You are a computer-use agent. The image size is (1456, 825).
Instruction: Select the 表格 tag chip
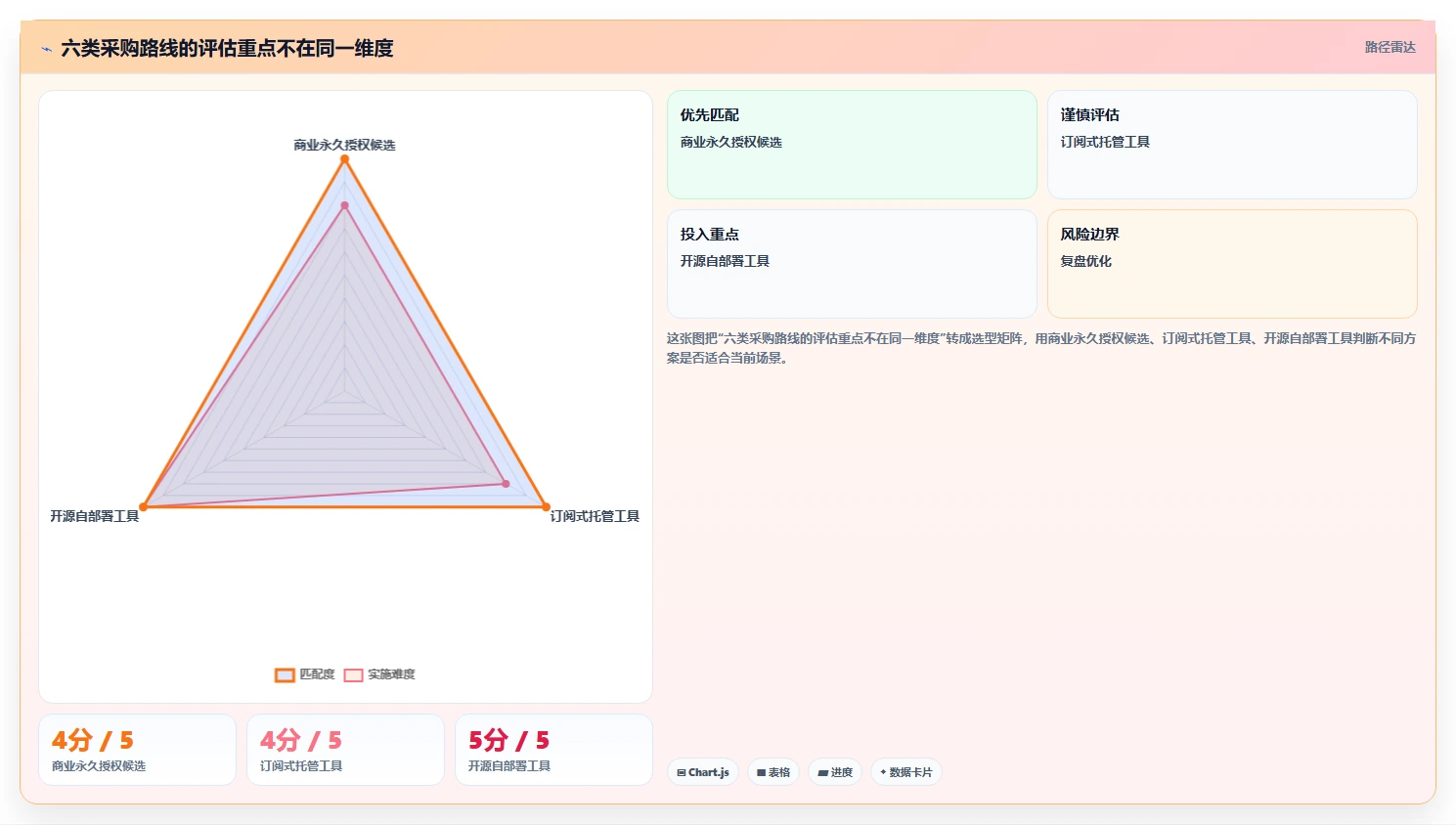pos(773,772)
